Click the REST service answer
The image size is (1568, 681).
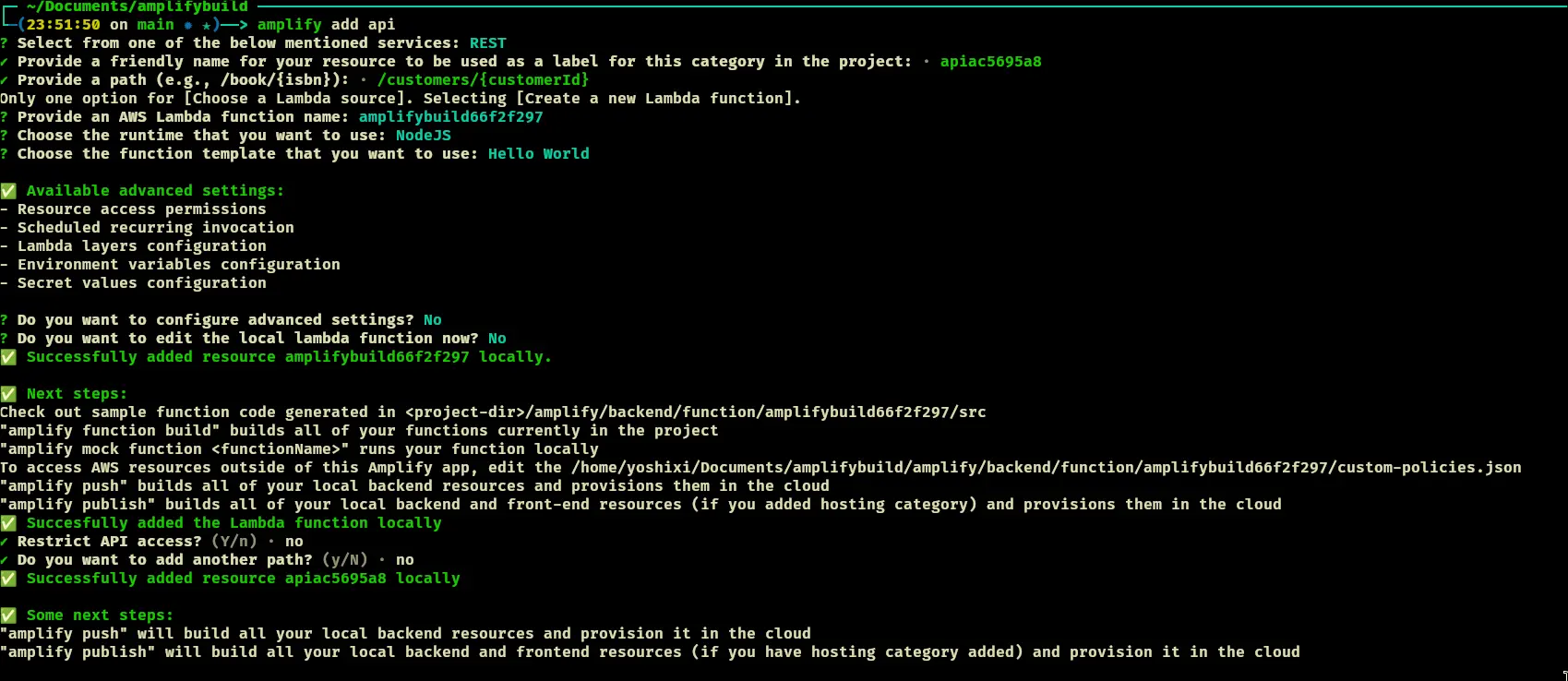pyautogui.click(x=487, y=43)
